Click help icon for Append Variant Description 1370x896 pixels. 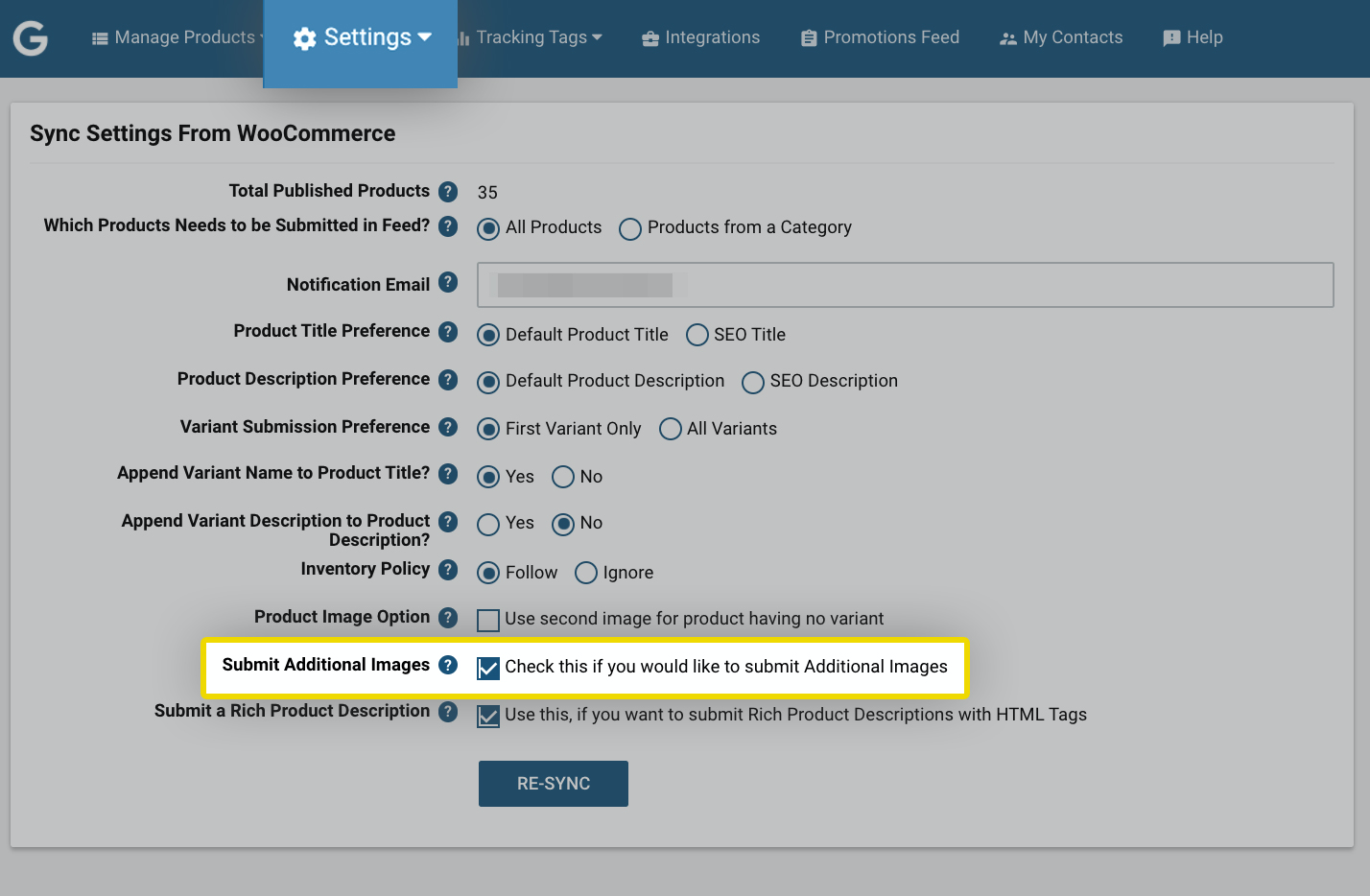[448, 521]
